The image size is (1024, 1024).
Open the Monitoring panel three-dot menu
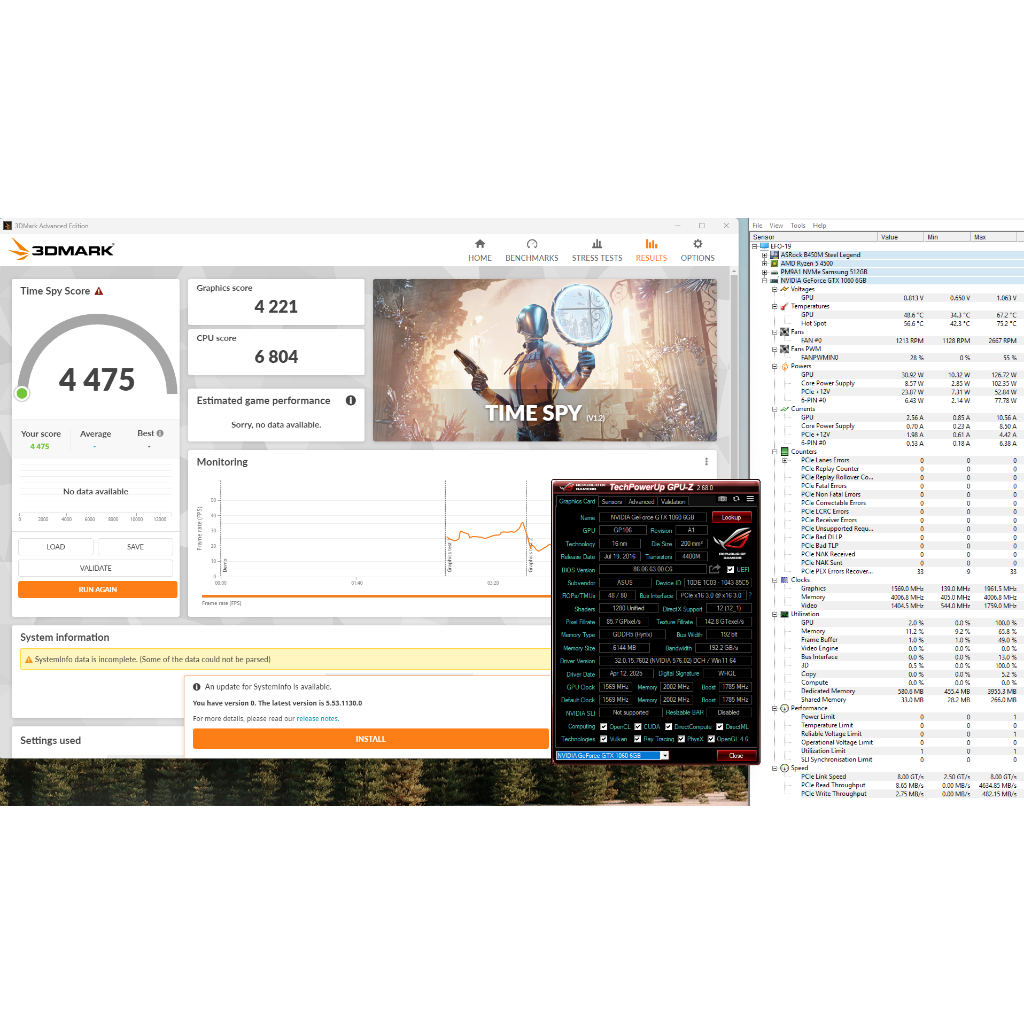[x=706, y=462]
